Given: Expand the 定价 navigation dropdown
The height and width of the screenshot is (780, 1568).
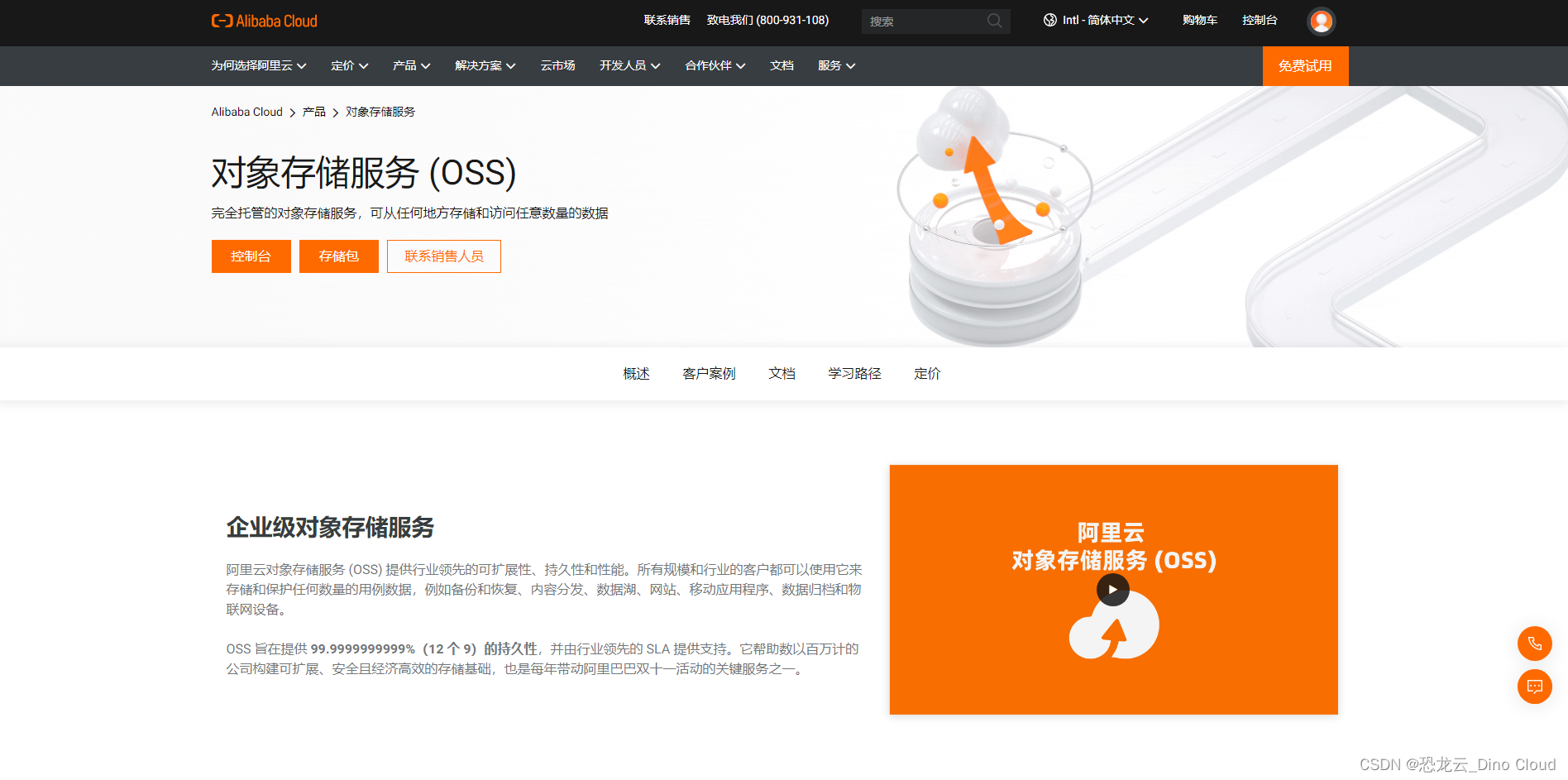Looking at the screenshot, I should (349, 65).
